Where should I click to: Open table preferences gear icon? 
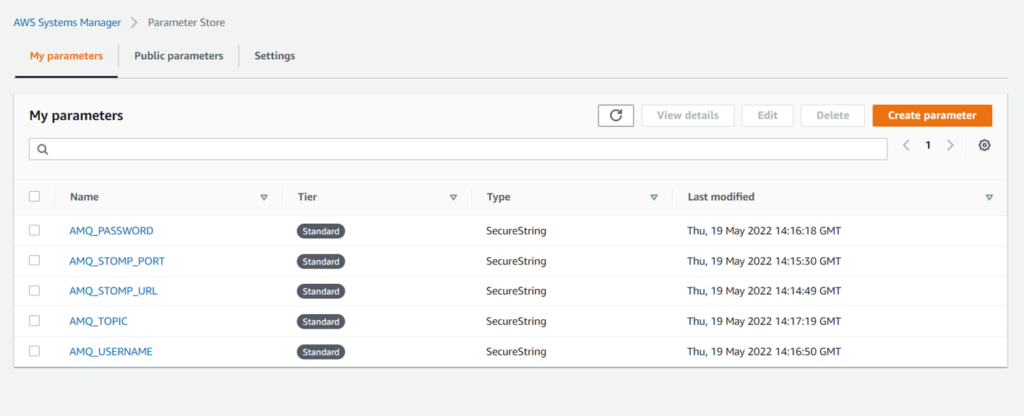coord(984,146)
